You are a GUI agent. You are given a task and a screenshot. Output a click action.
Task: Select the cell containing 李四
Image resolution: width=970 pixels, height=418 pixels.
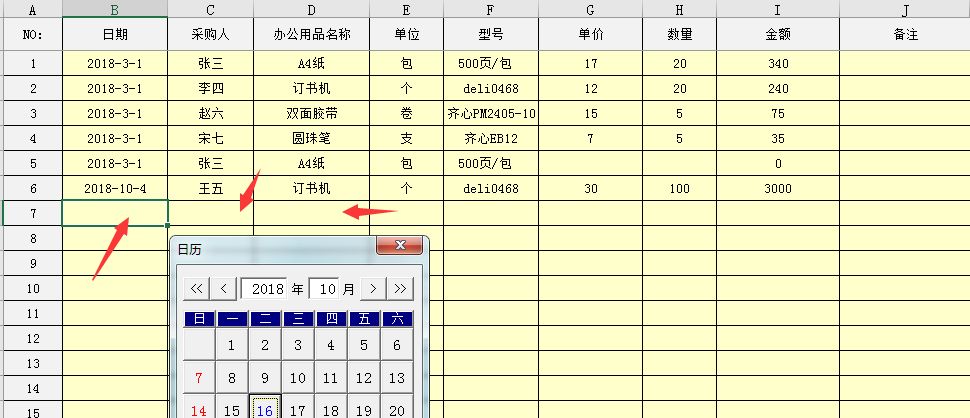click(210, 88)
